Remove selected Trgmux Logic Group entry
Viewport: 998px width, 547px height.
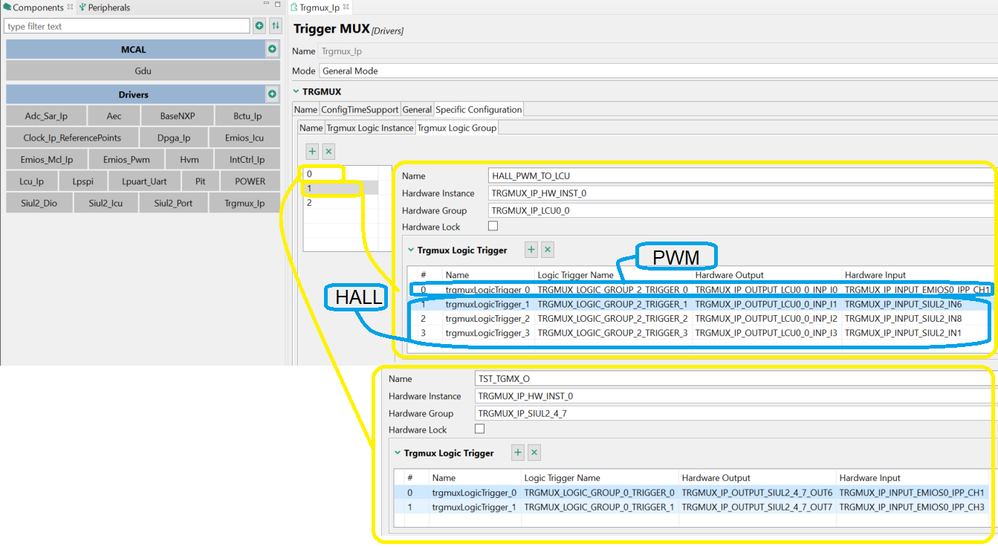point(328,152)
